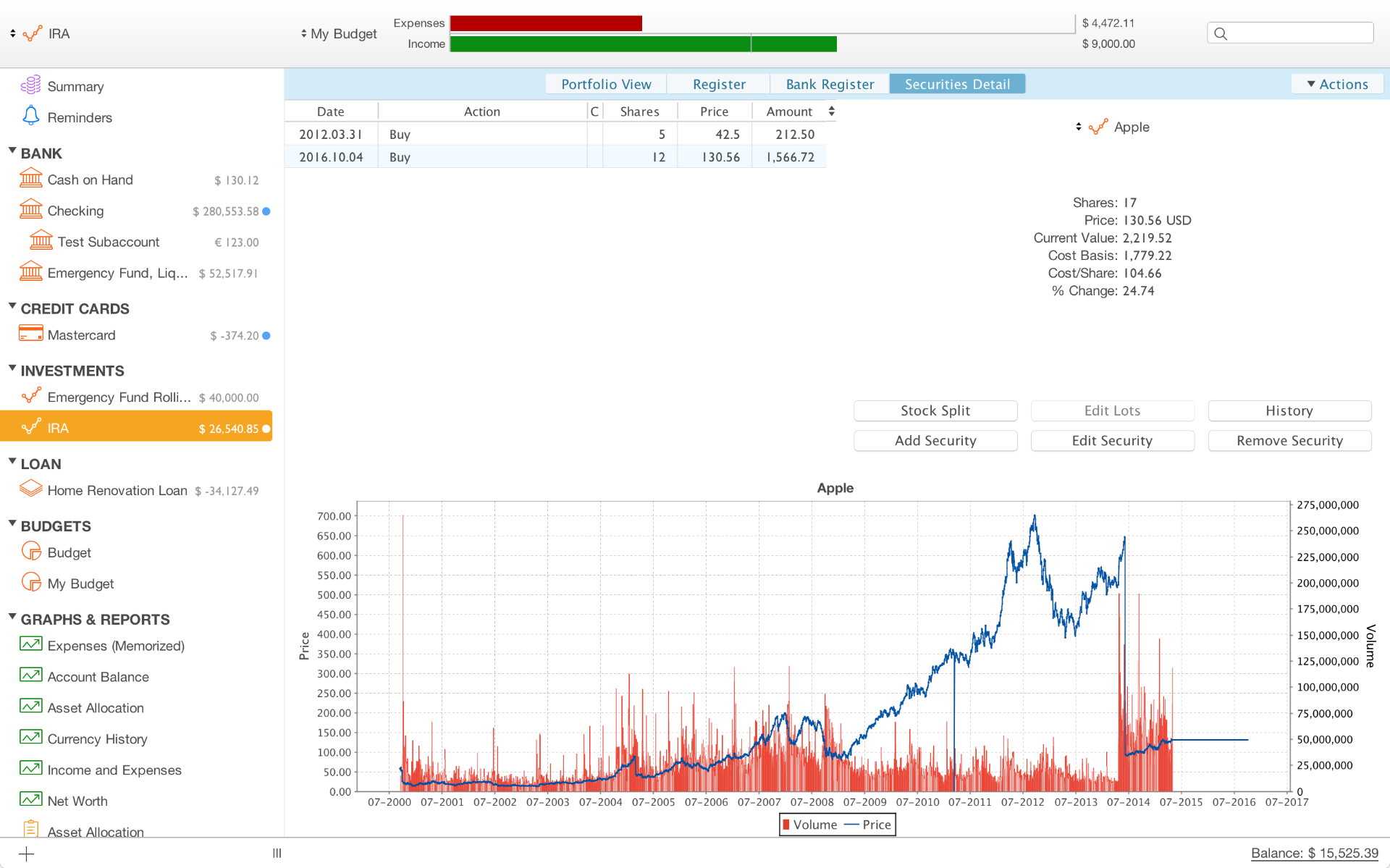Click the Reminders bell icon
Screen dimensions: 1390x868
(30, 116)
